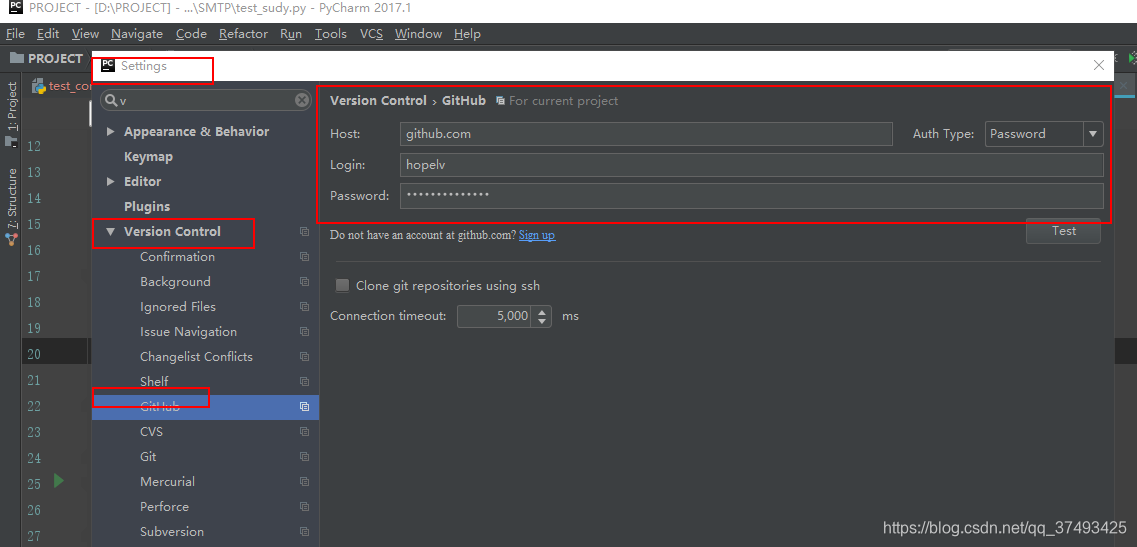Click the Connection timeout value field
Image resolution: width=1137 pixels, height=547 pixels.
tap(495, 316)
